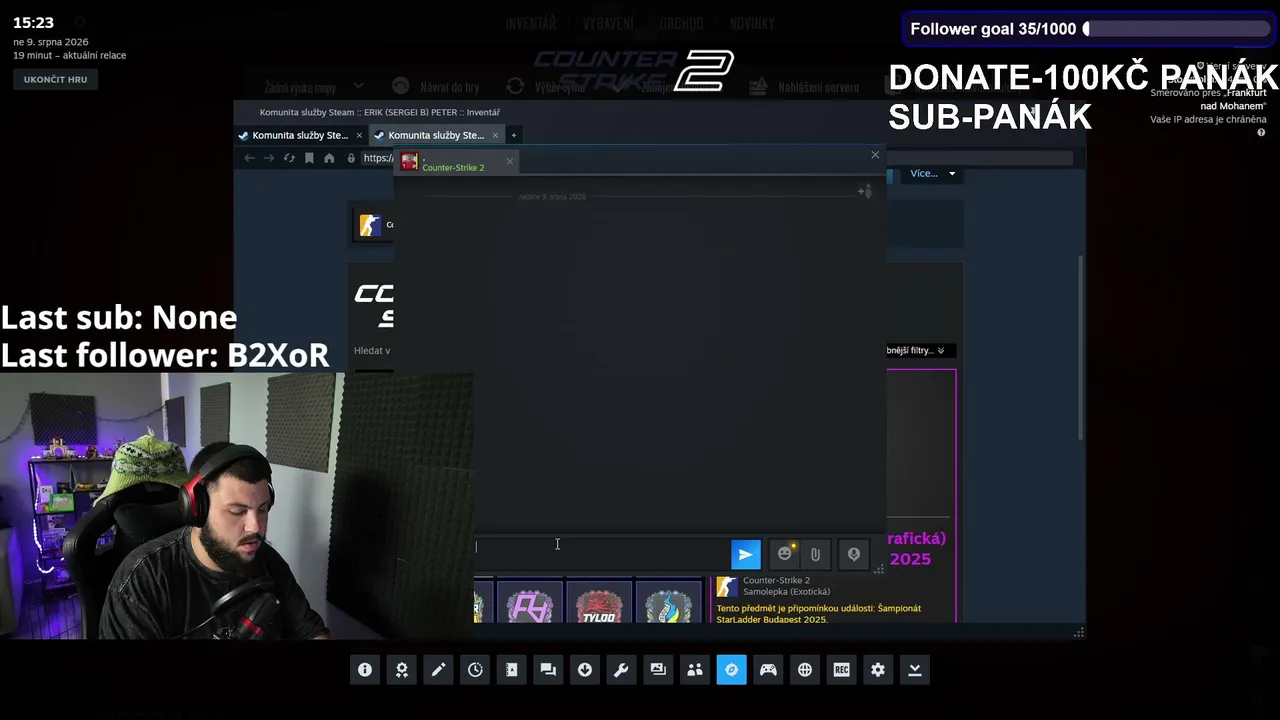Expand the advanced filters chevron on the inventory page
1280x720 pixels.
[941, 350]
